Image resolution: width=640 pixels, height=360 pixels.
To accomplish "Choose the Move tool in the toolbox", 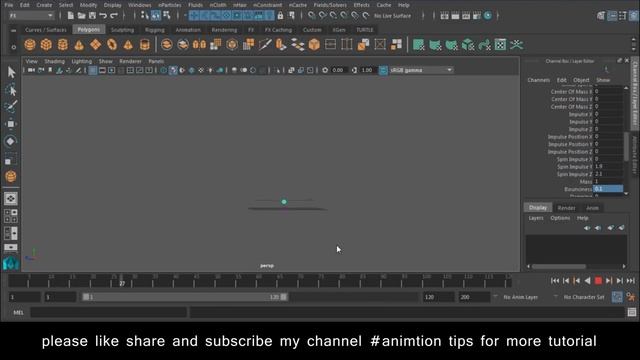I will 11,124.
